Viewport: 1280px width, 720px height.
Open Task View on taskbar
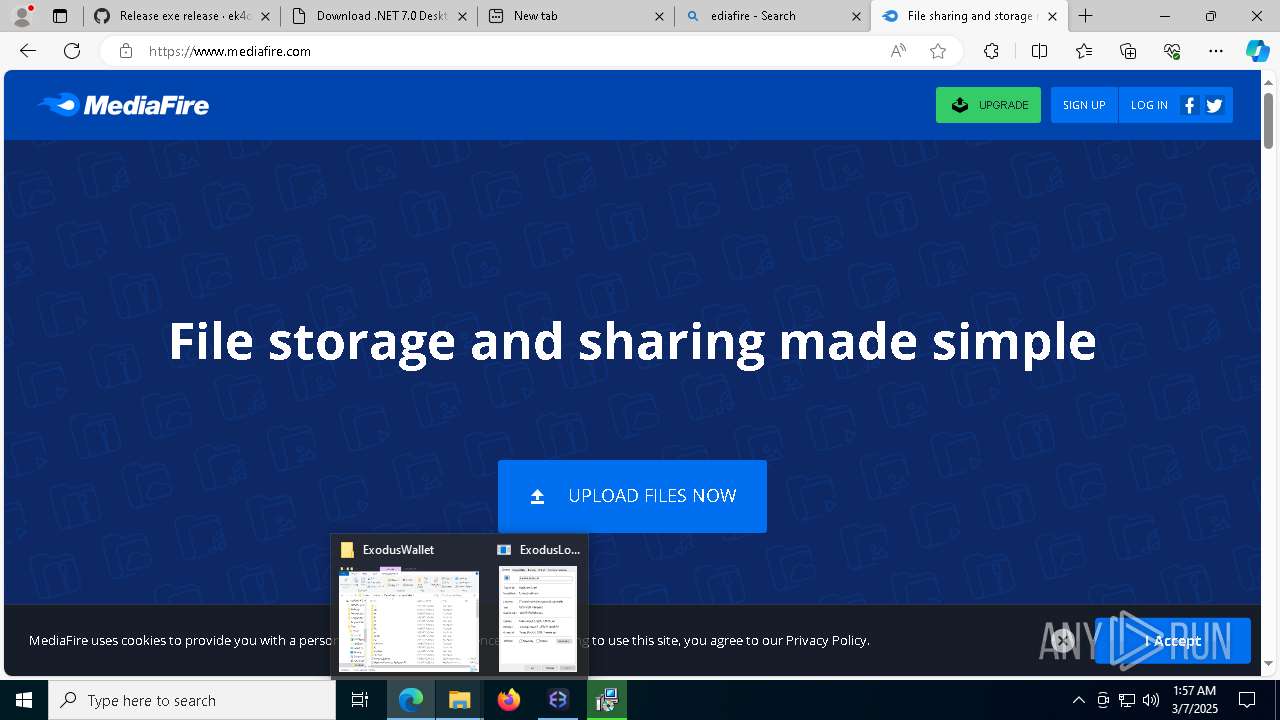click(x=360, y=700)
